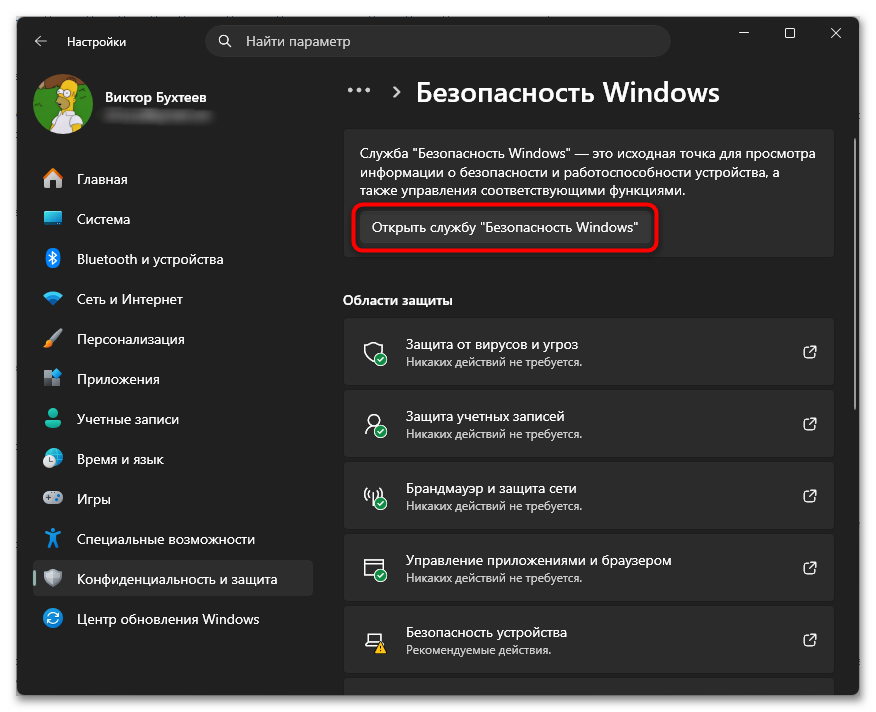Click the Система monitor icon
Viewport: 876px width, 712px height.
pos(53,219)
